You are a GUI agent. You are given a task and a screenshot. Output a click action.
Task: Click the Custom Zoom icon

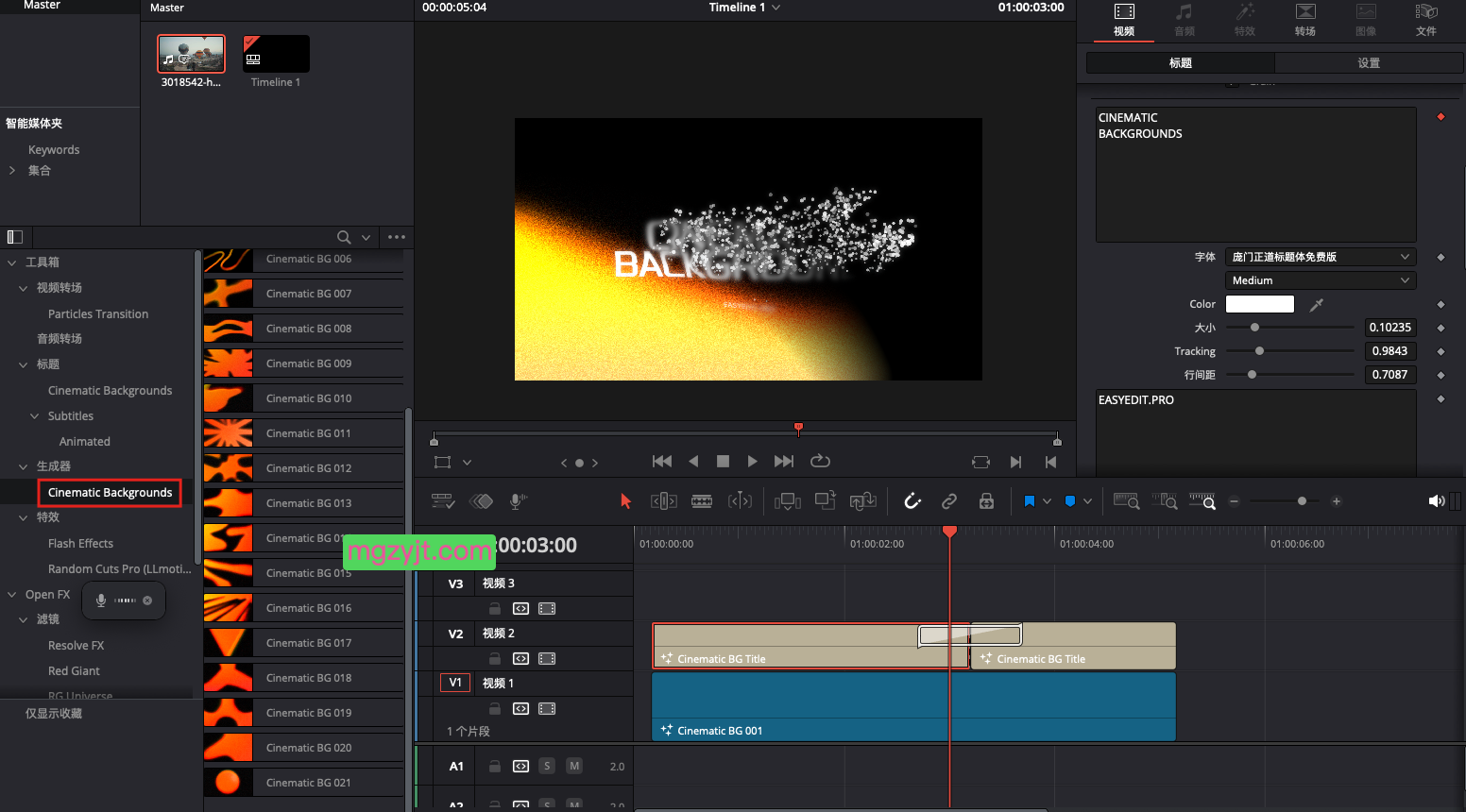(1202, 501)
